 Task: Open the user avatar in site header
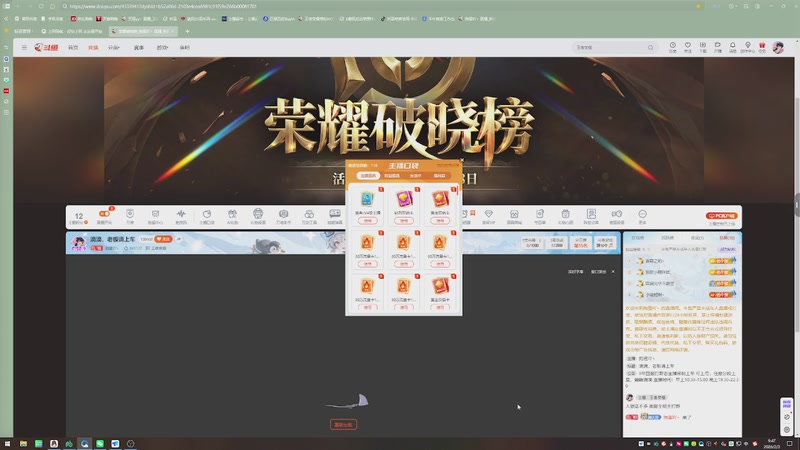point(778,47)
